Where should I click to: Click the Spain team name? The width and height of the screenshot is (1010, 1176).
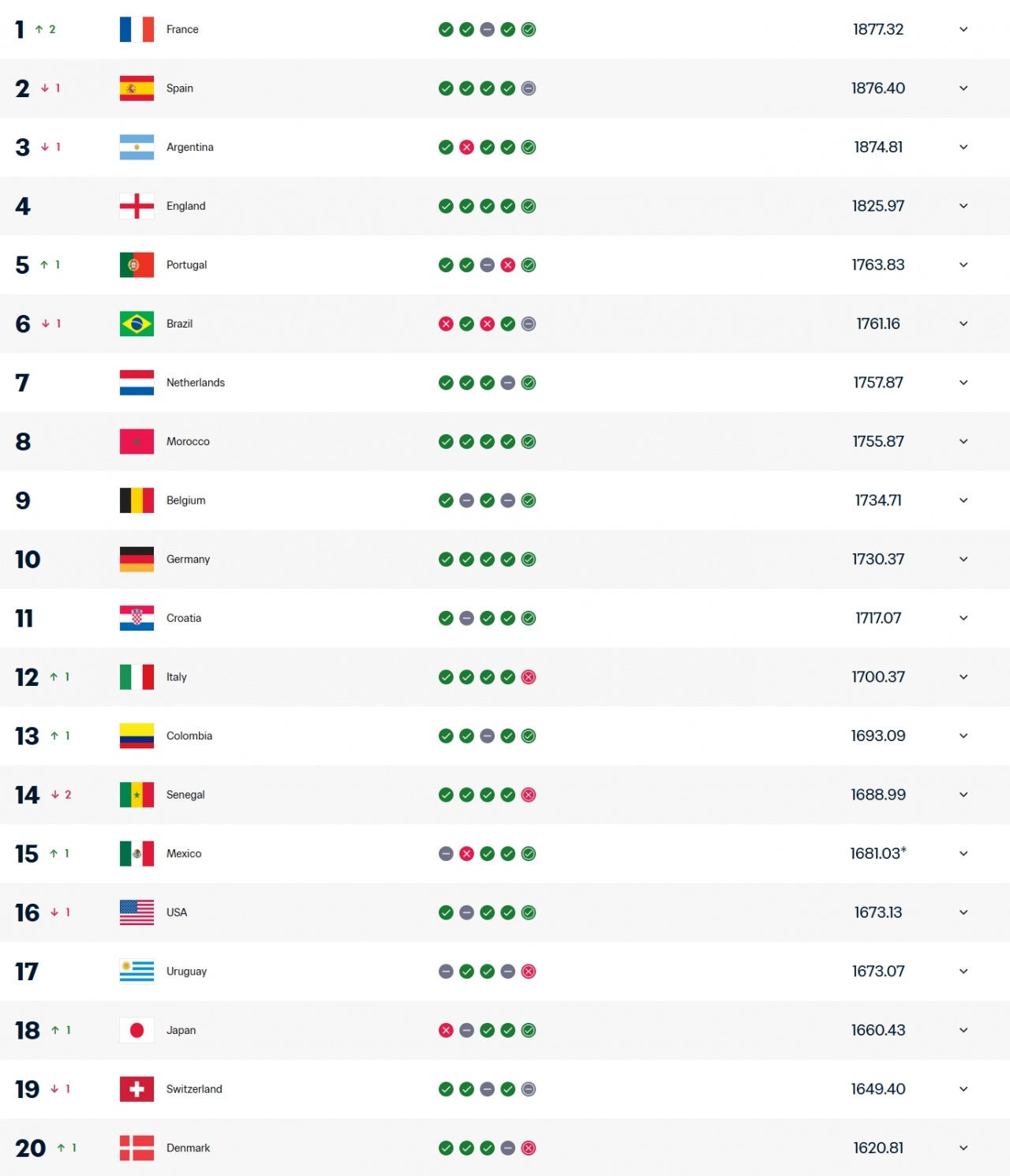pyautogui.click(x=179, y=88)
